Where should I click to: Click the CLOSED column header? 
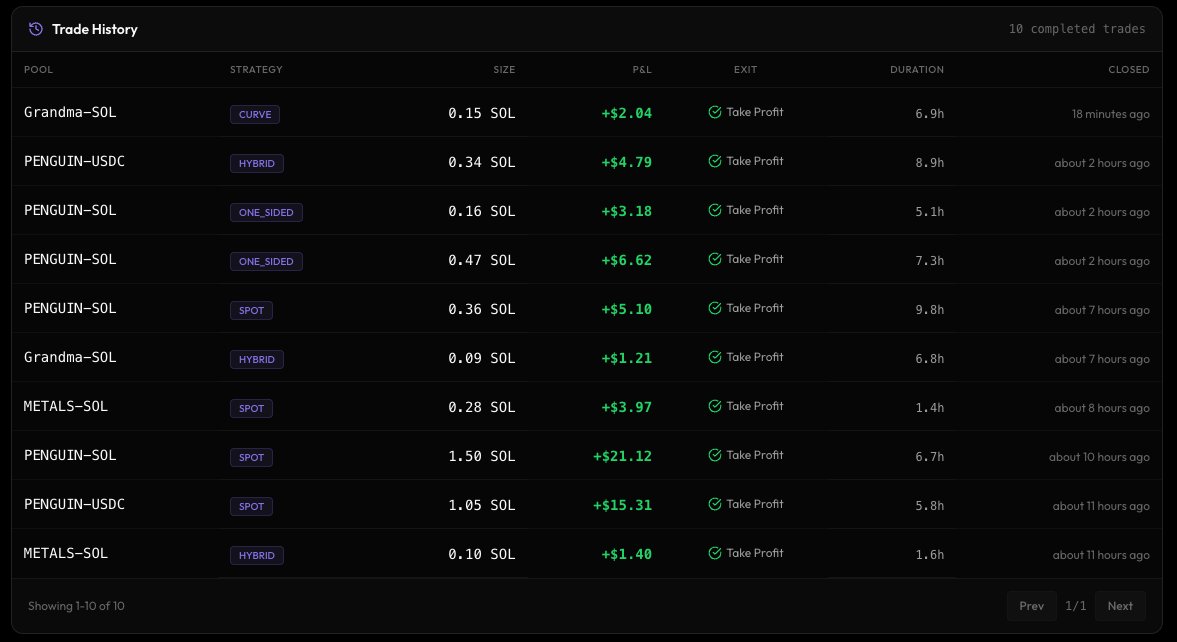1128,69
